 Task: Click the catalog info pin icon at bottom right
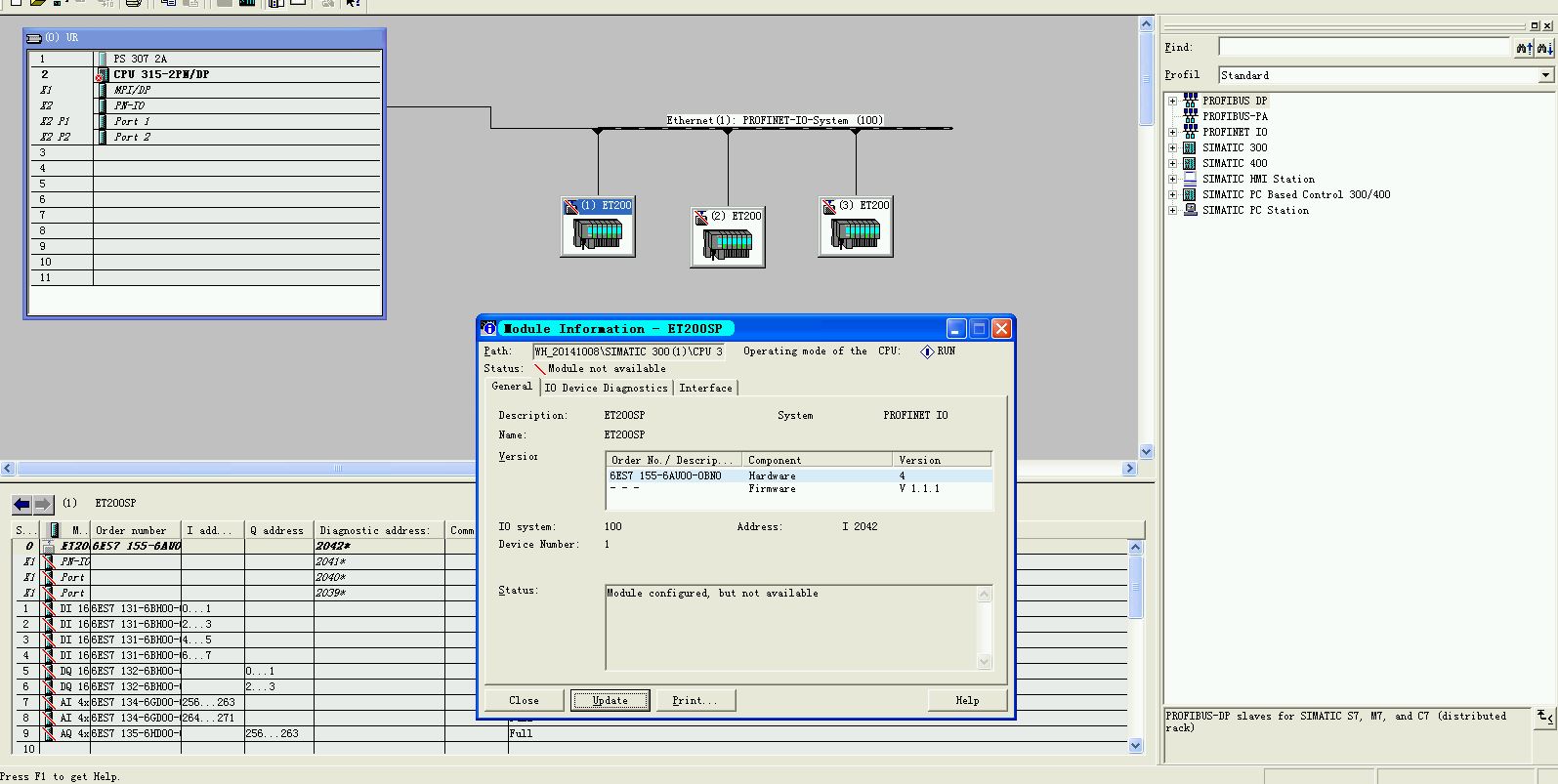1544,717
